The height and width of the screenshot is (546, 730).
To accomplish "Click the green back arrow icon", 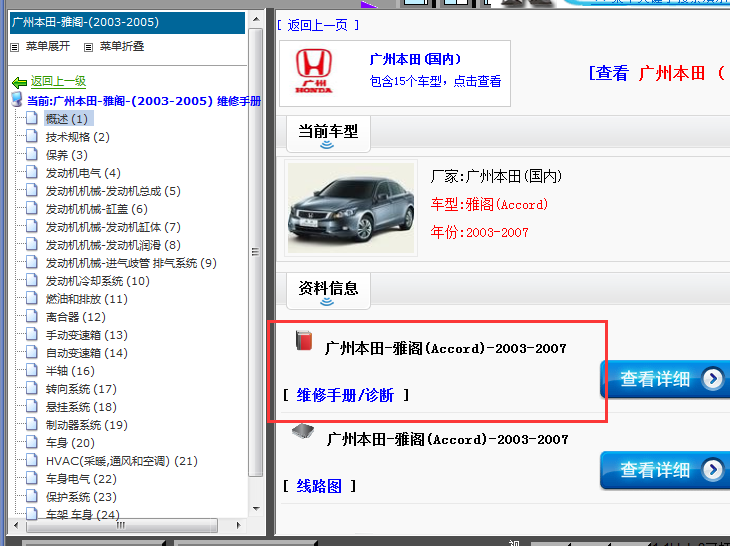I will coord(19,83).
